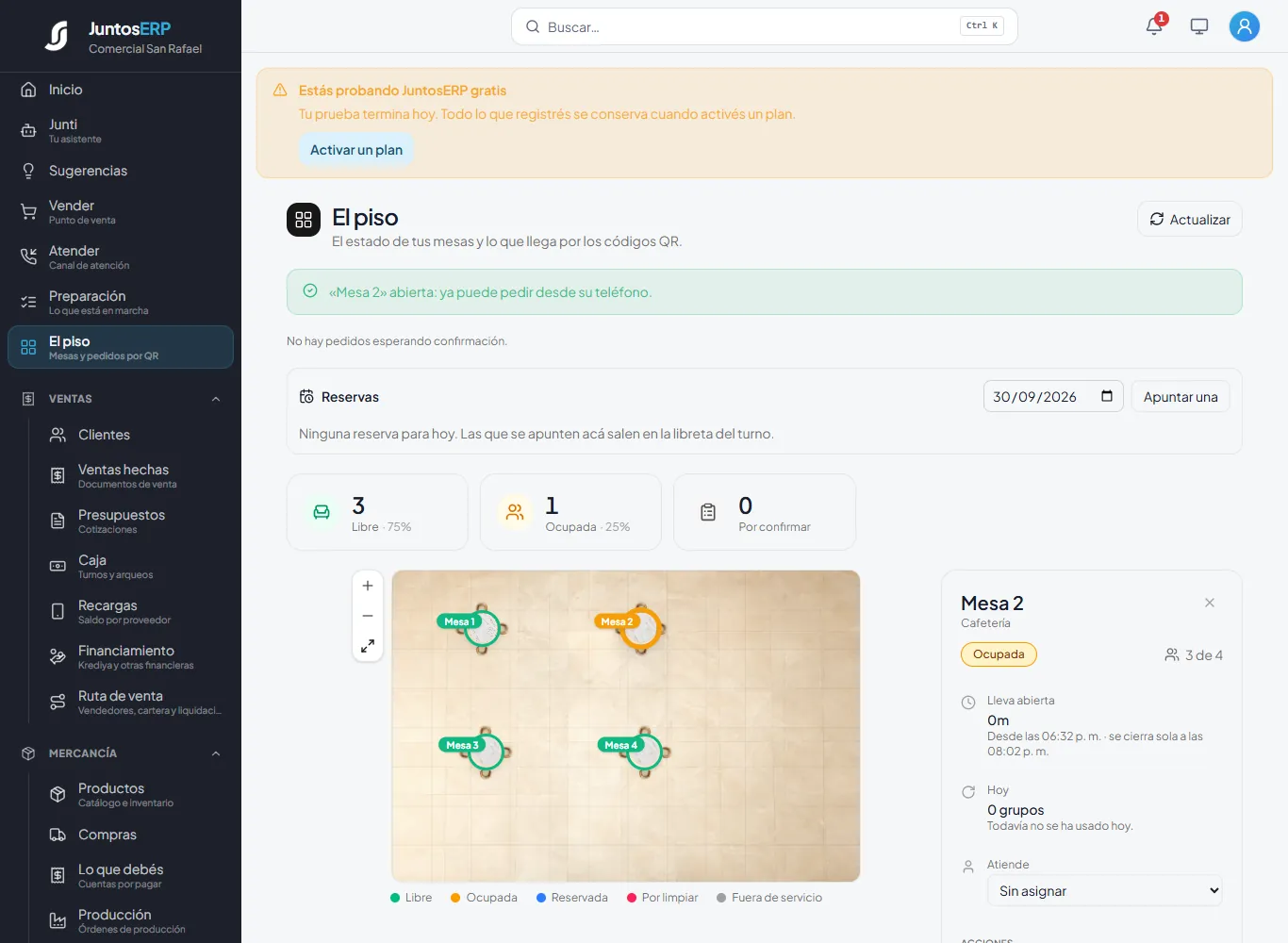Click Apuntar una reservation button
This screenshot has width=1288, height=943.
point(1181,397)
